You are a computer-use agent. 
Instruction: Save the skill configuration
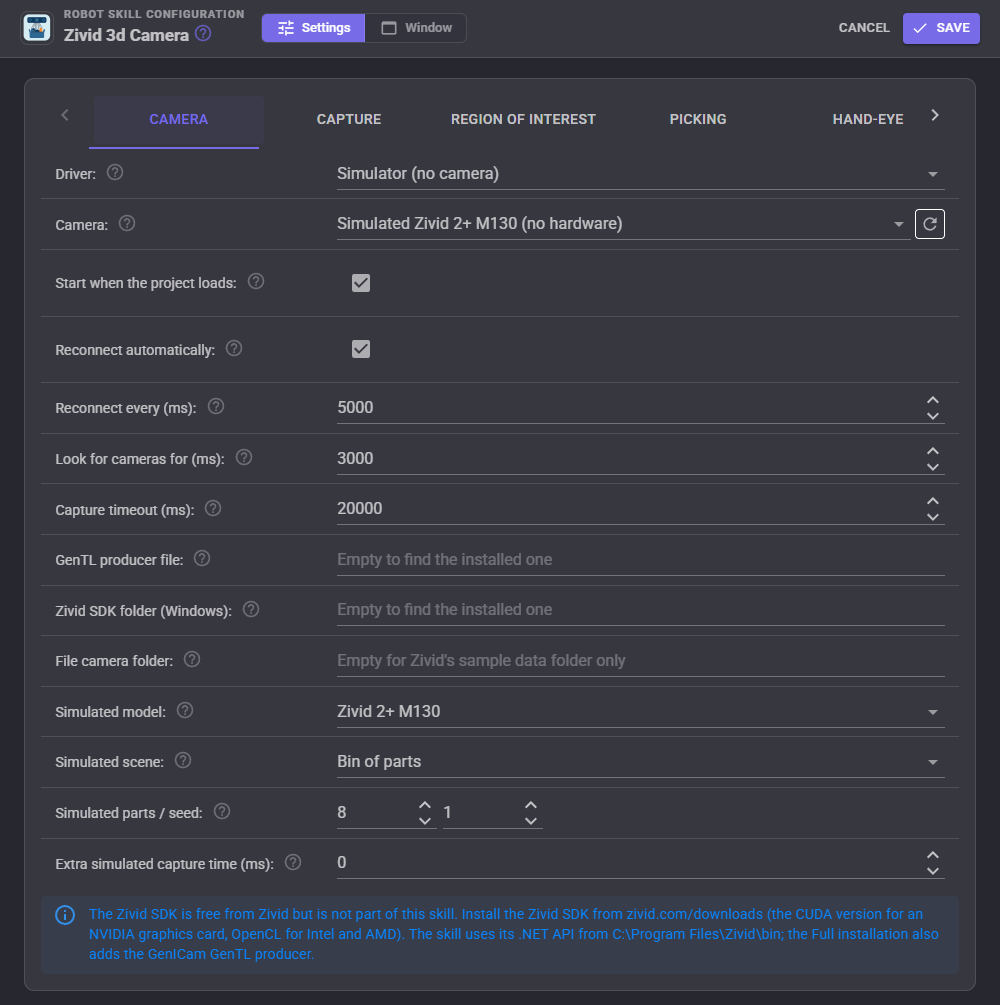(941, 28)
